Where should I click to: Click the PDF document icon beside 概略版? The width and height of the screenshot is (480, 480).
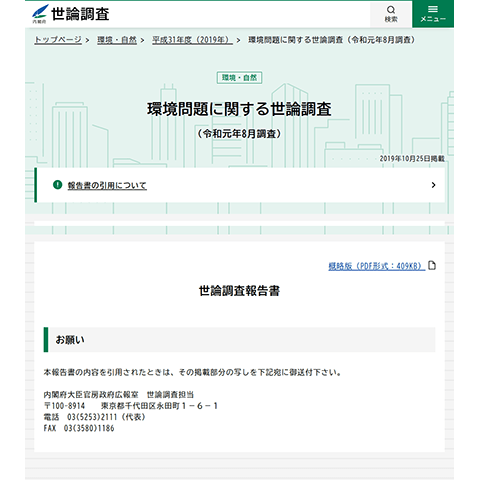432,266
